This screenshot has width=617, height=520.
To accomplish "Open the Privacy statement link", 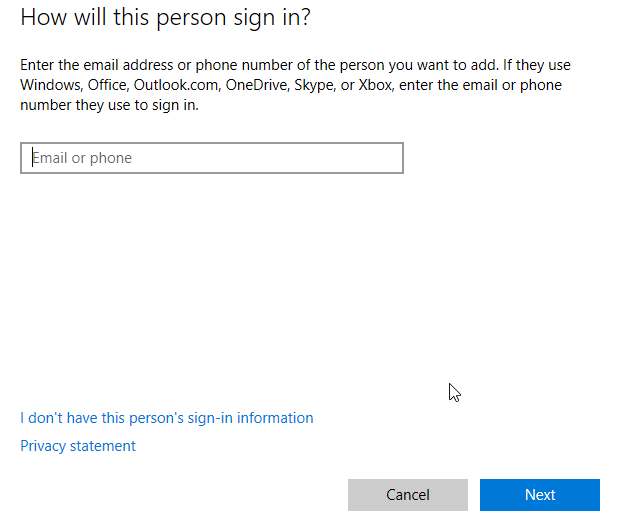I will click(78, 446).
